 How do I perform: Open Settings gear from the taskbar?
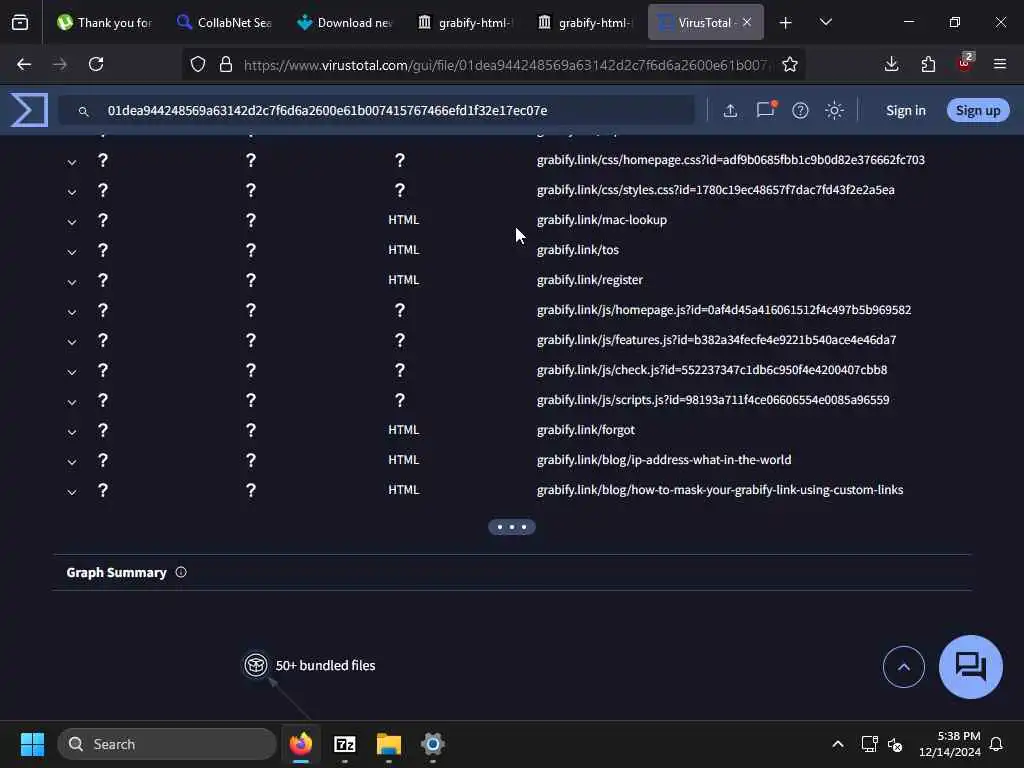[x=432, y=744]
